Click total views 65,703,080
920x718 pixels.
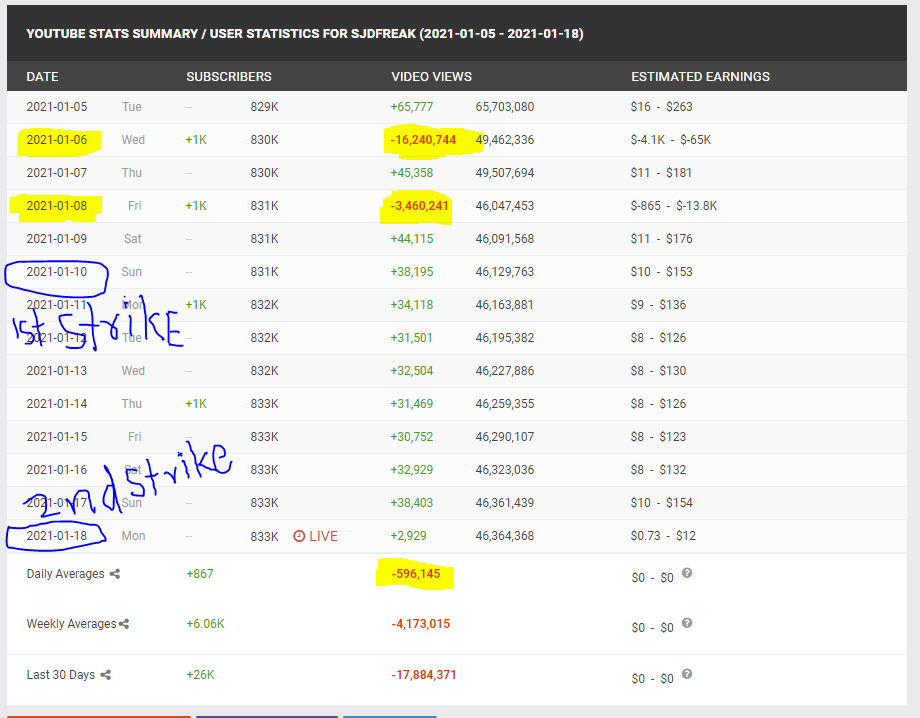tap(505, 107)
